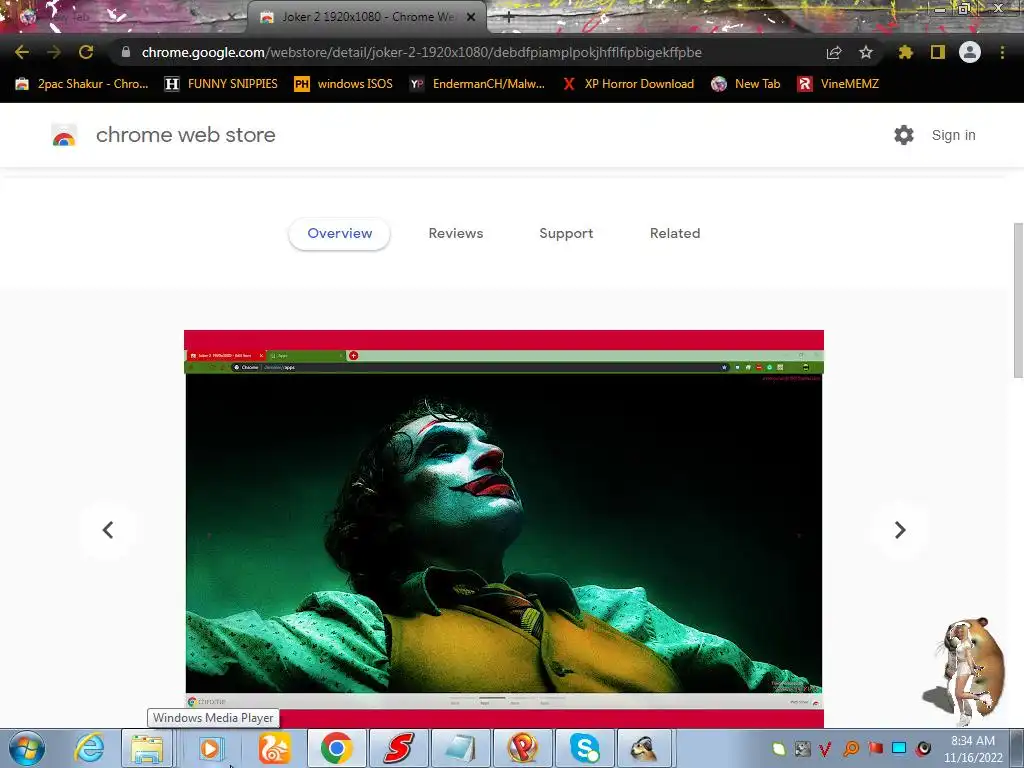Click the Chrome taskbar icon
The width and height of the screenshot is (1024, 768).
pyautogui.click(x=336, y=748)
